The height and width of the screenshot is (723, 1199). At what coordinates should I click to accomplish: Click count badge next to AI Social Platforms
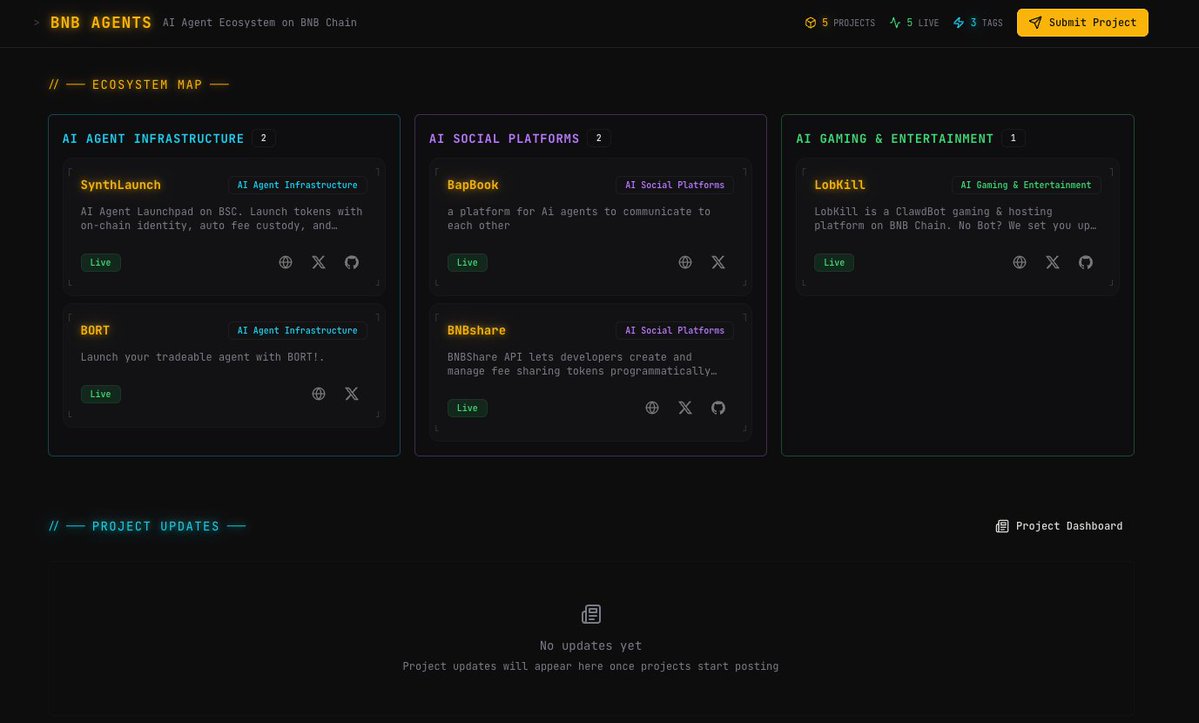coord(599,138)
